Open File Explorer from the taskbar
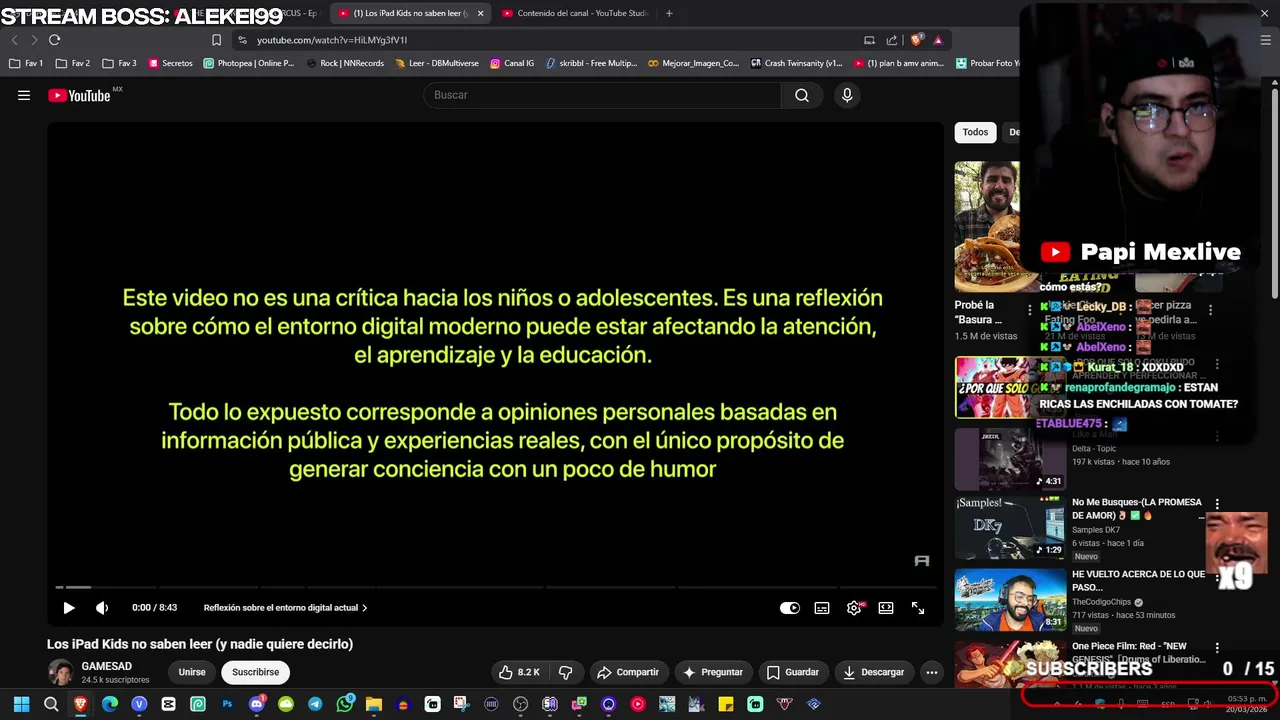 point(374,704)
